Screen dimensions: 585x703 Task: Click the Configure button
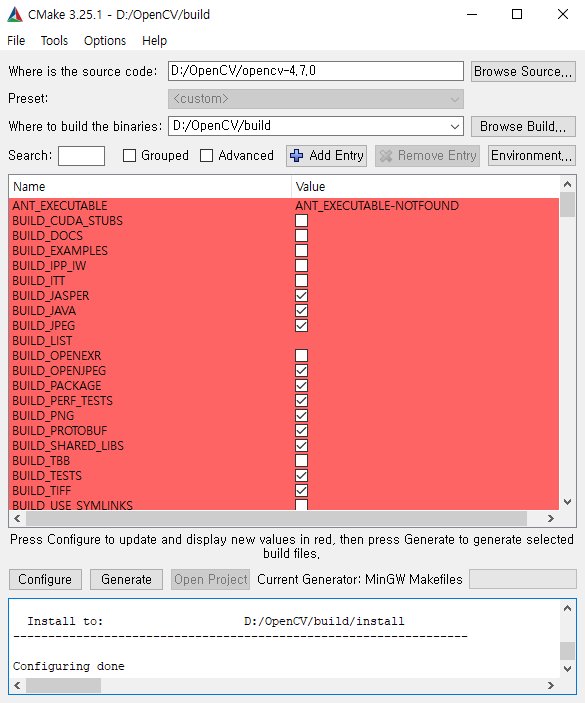click(45, 579)
